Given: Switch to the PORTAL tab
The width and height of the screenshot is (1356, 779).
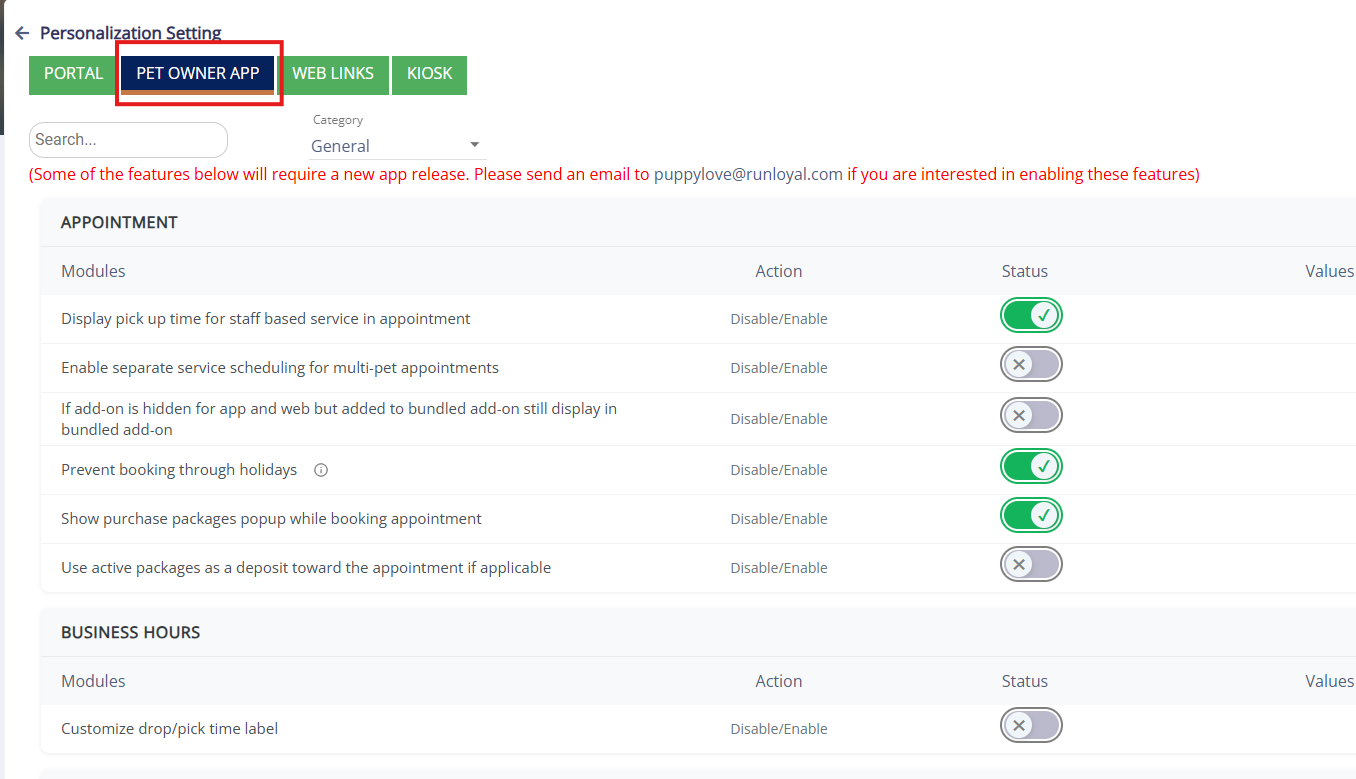Looking at the screenshot, I should click(x=74, y=74).
